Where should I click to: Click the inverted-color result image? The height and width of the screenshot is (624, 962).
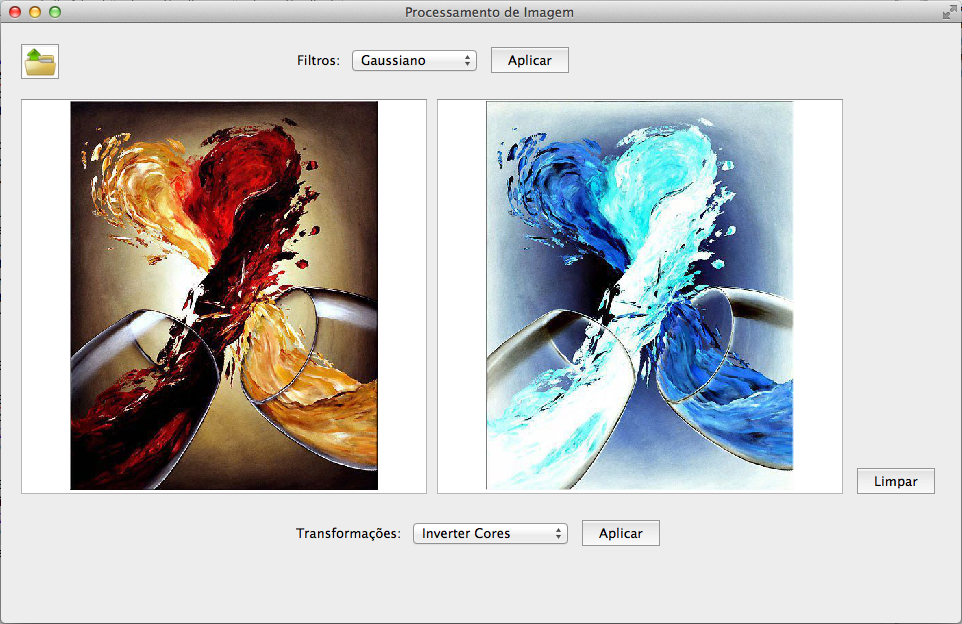(x=639, y=295)
